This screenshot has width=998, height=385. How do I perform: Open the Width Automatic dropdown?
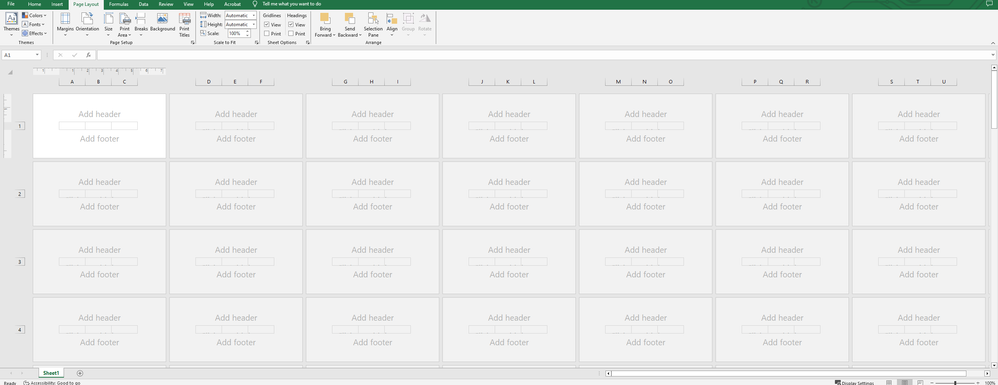254,15
